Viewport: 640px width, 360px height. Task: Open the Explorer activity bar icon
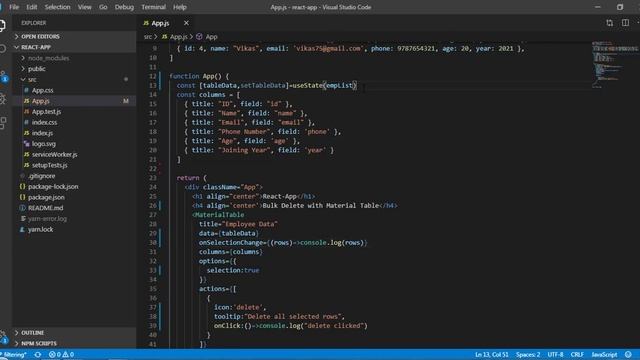coord(2,25)
